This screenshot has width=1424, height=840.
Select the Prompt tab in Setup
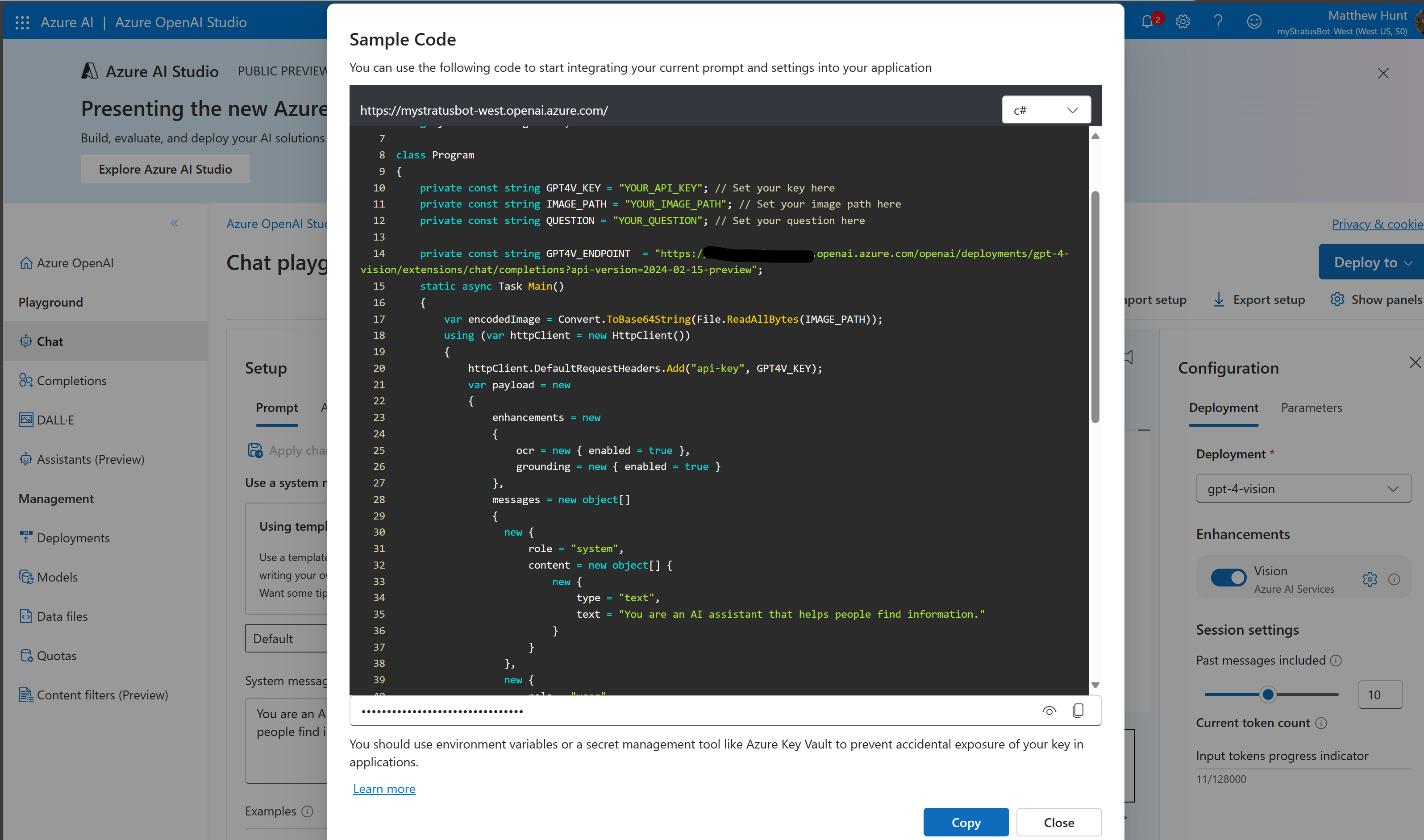[x=277, y=408]
